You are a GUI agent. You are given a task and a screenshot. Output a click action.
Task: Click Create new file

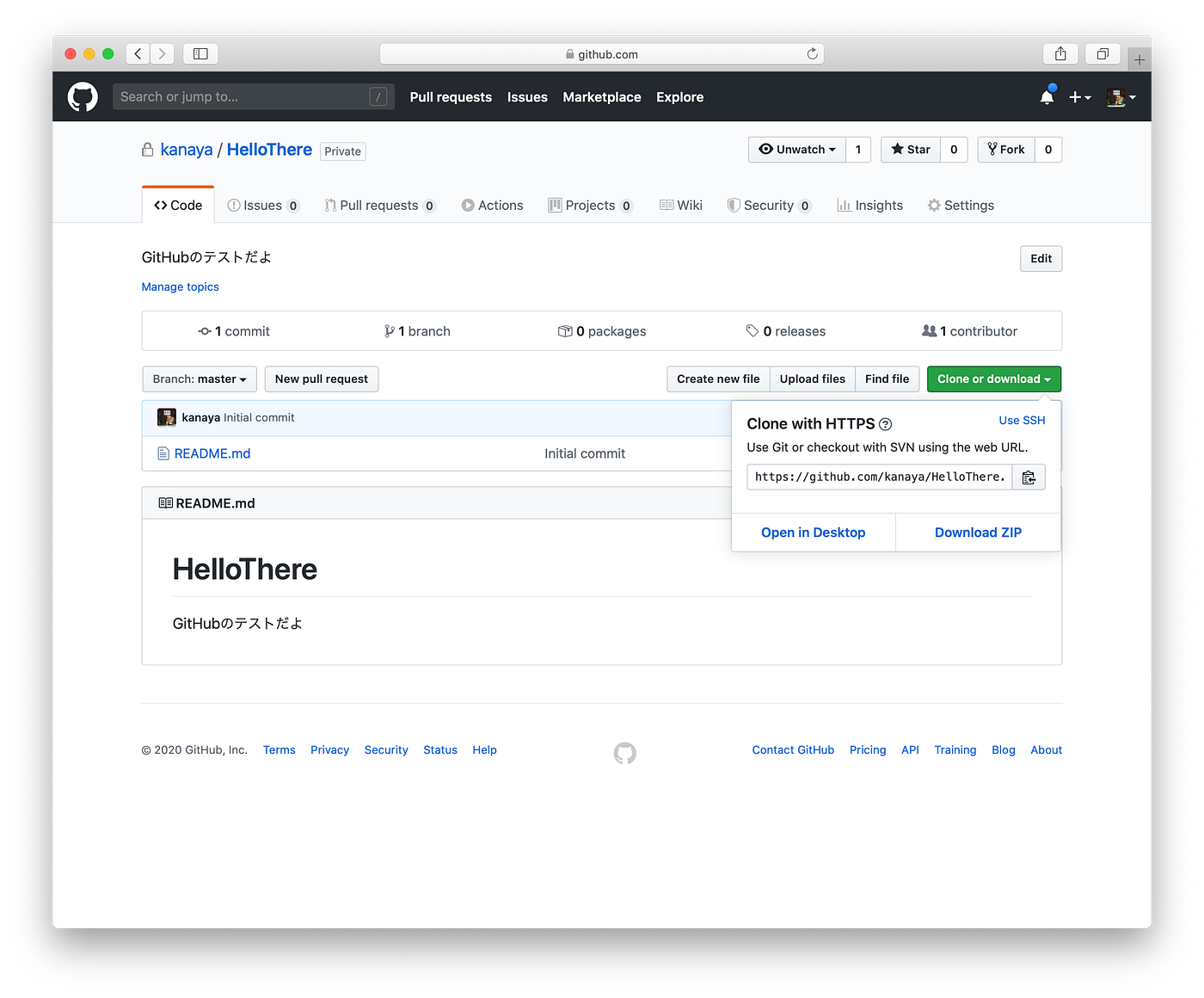718,379
